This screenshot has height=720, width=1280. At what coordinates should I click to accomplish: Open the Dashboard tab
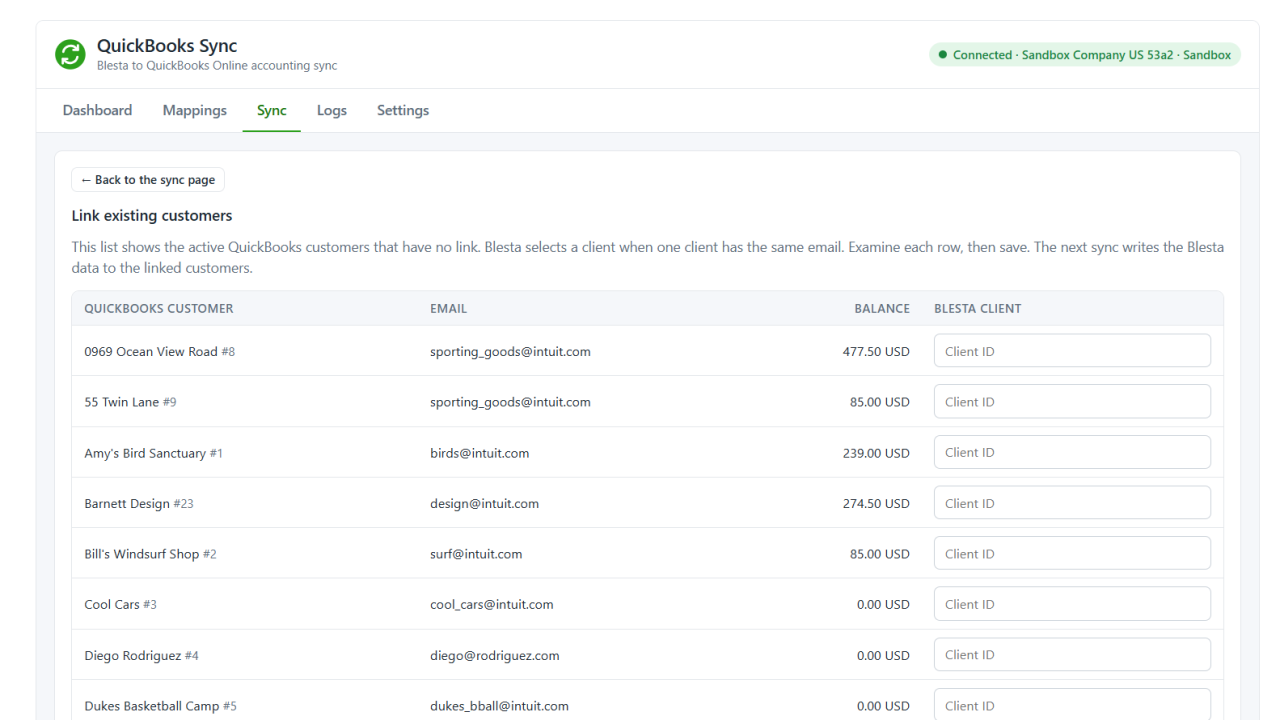(x=97, y=111)
